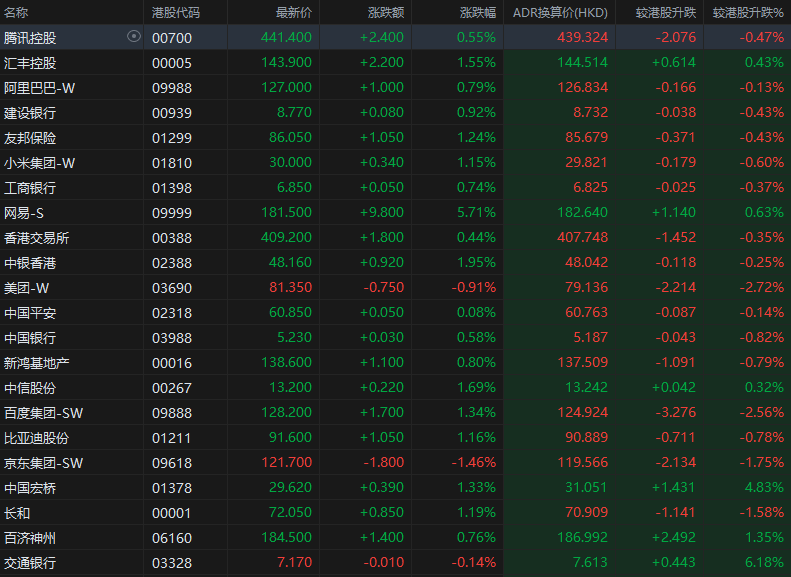Screen dimensions: 791x577
Task: Select the 汇丰控股 stock name
Action: (30, 63)
